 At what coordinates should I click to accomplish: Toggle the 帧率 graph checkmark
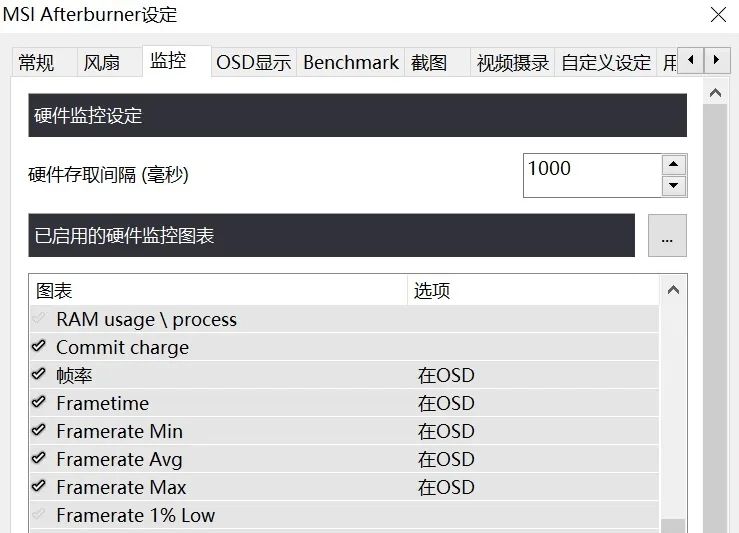pos(39,375)
